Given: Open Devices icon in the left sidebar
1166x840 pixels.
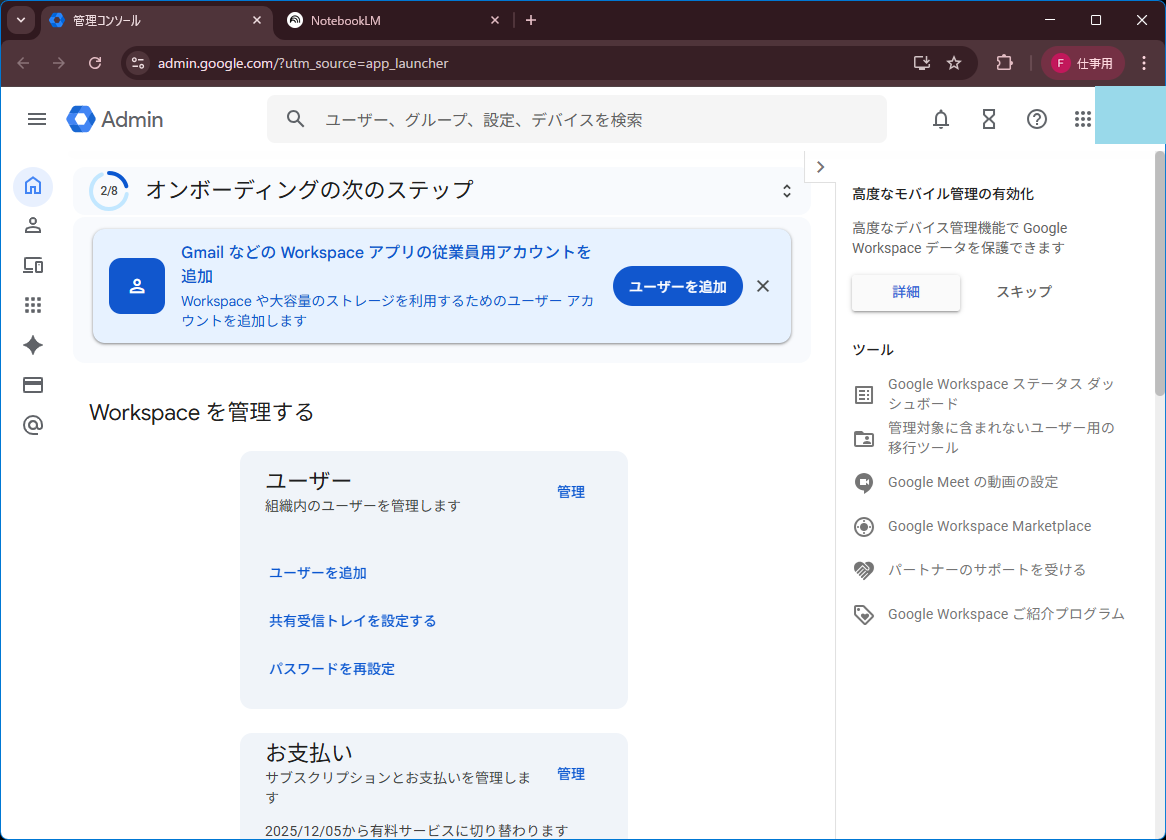Looking at the screenshot, I should click(x=33, y=265).
